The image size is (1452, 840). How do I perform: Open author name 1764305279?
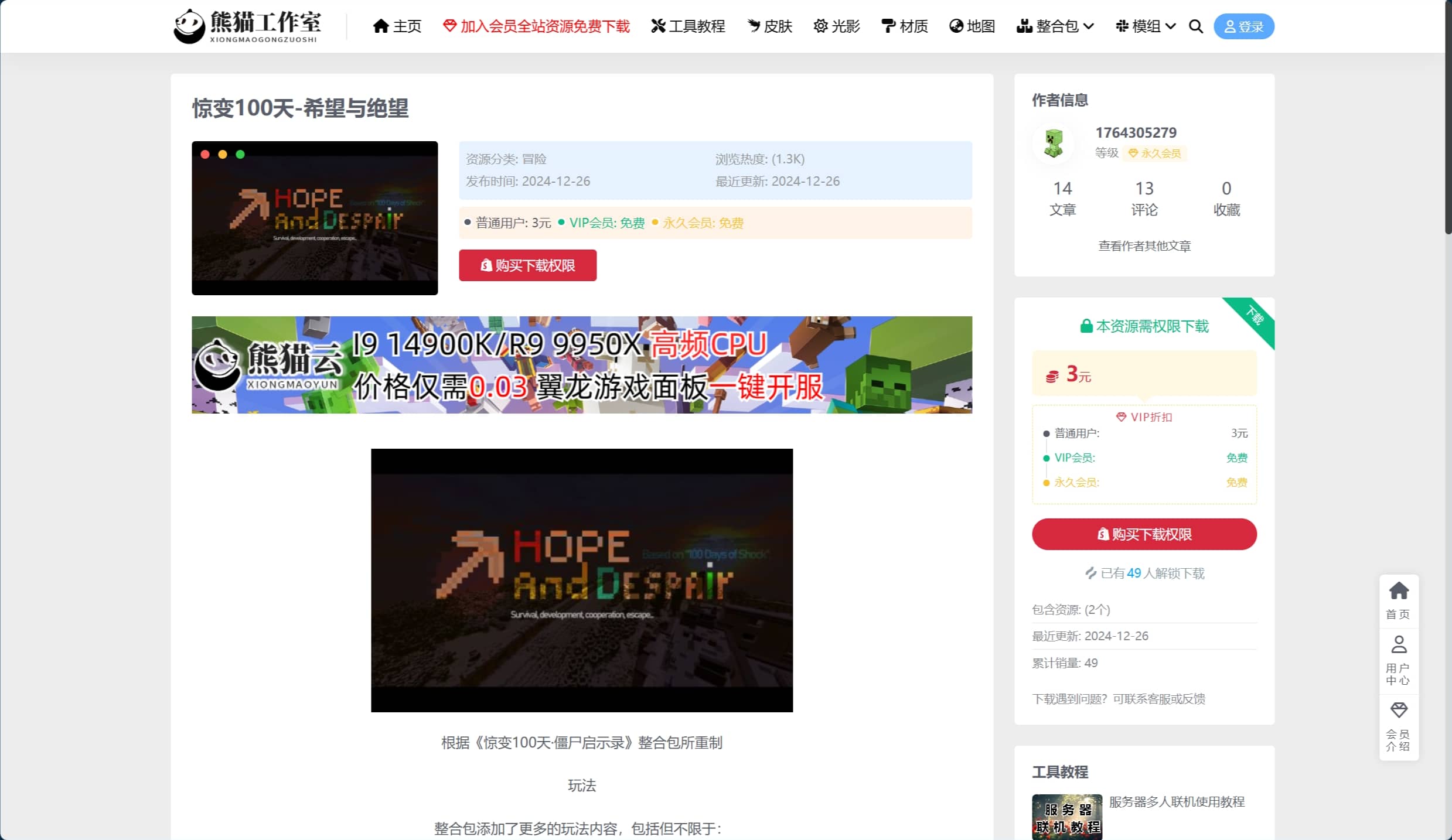coord(1136,132)
